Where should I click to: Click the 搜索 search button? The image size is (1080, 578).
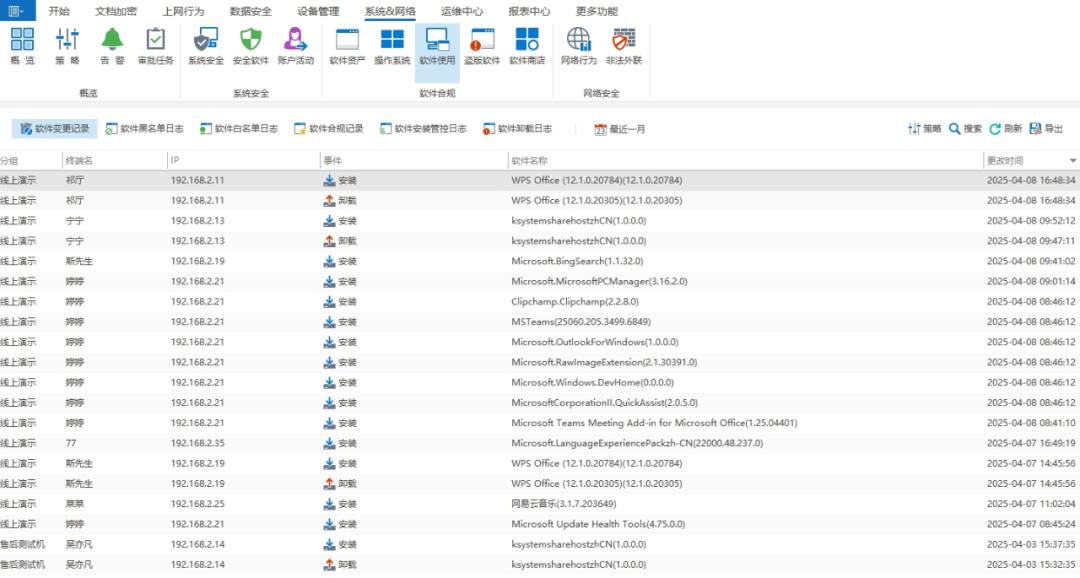(965, 129)
